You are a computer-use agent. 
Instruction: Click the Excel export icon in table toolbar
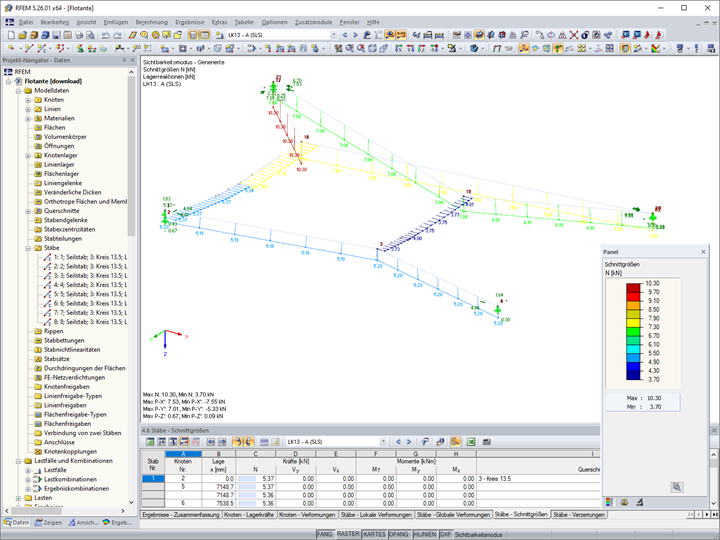(471, 442)
